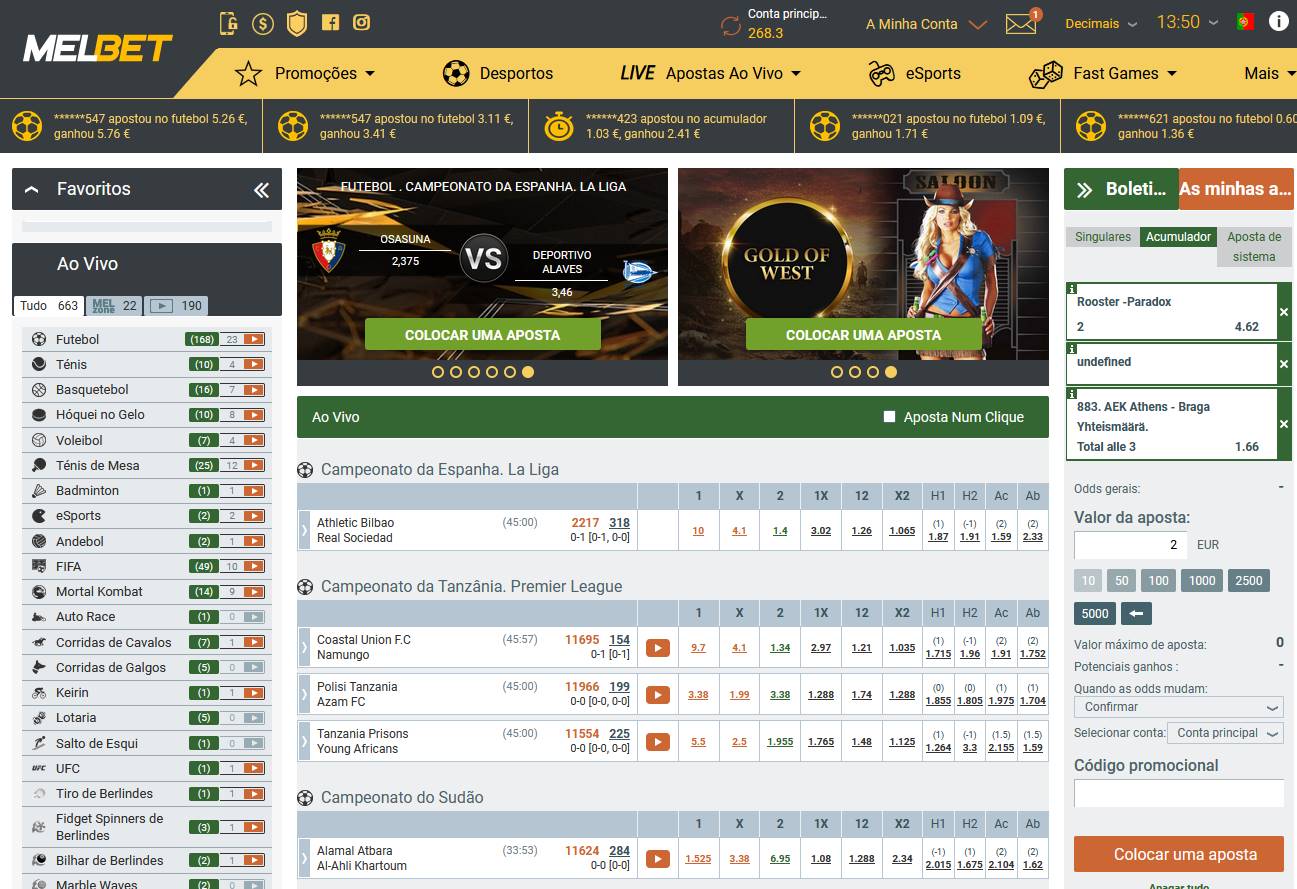Open the information 'i' icon in header

(1278, 22)
